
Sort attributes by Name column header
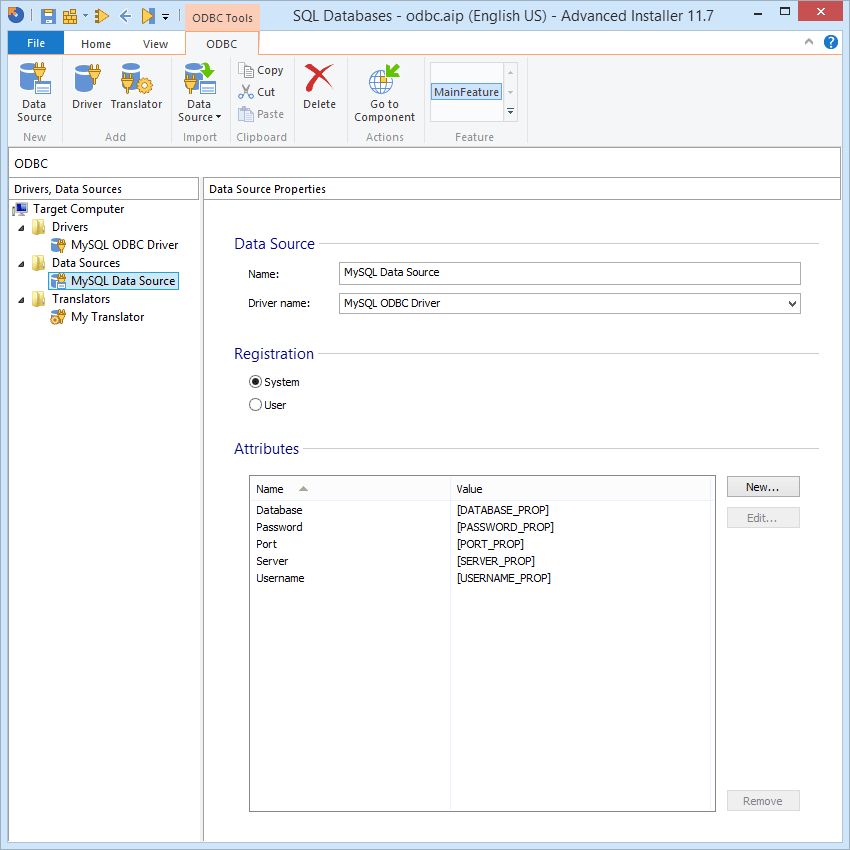(x=350, y=488)
